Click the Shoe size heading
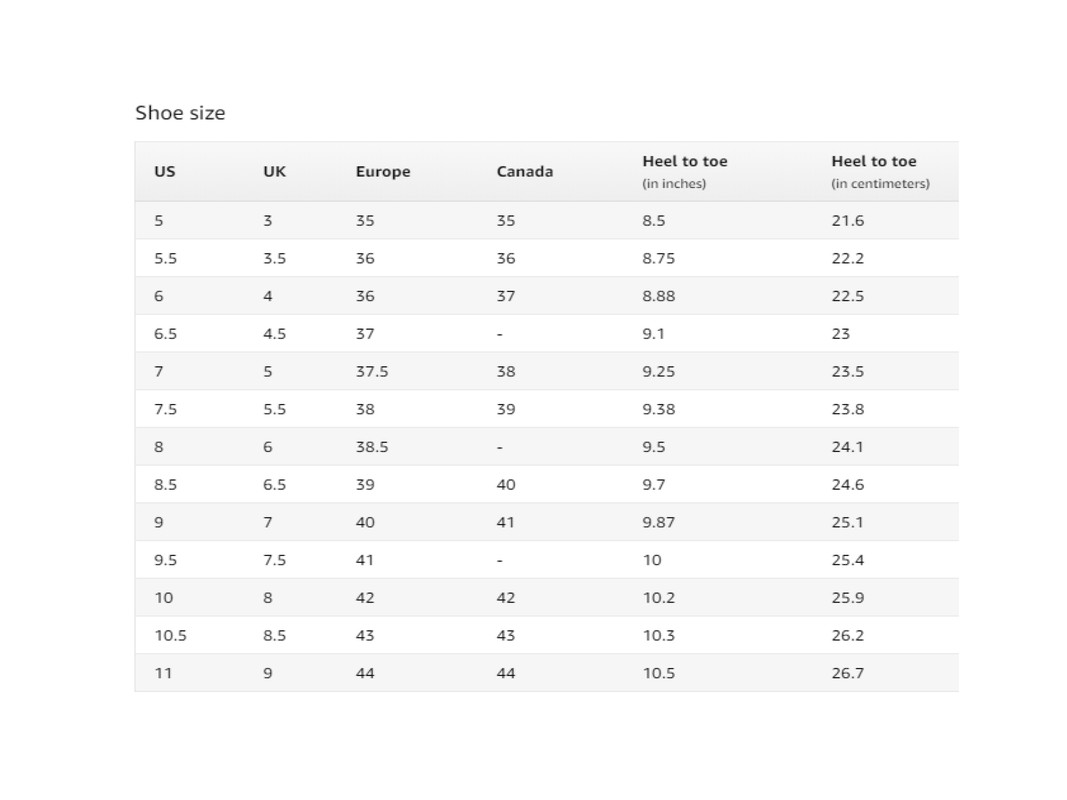This screenshot has height=800, width=1067. coord(180,113)
